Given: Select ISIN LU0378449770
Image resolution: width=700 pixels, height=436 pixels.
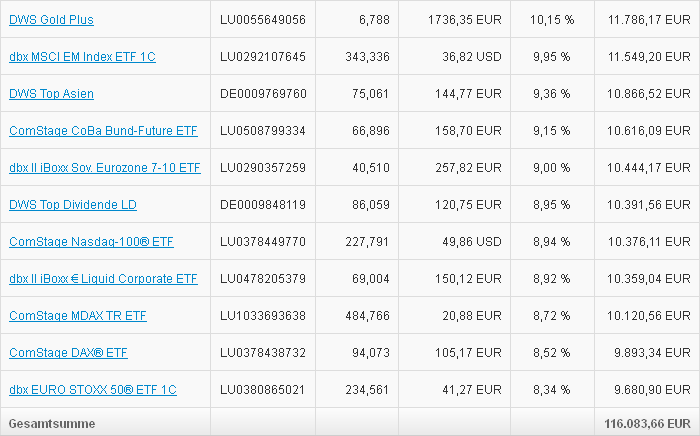Looking at the screenshot, I should pos(263,242).
